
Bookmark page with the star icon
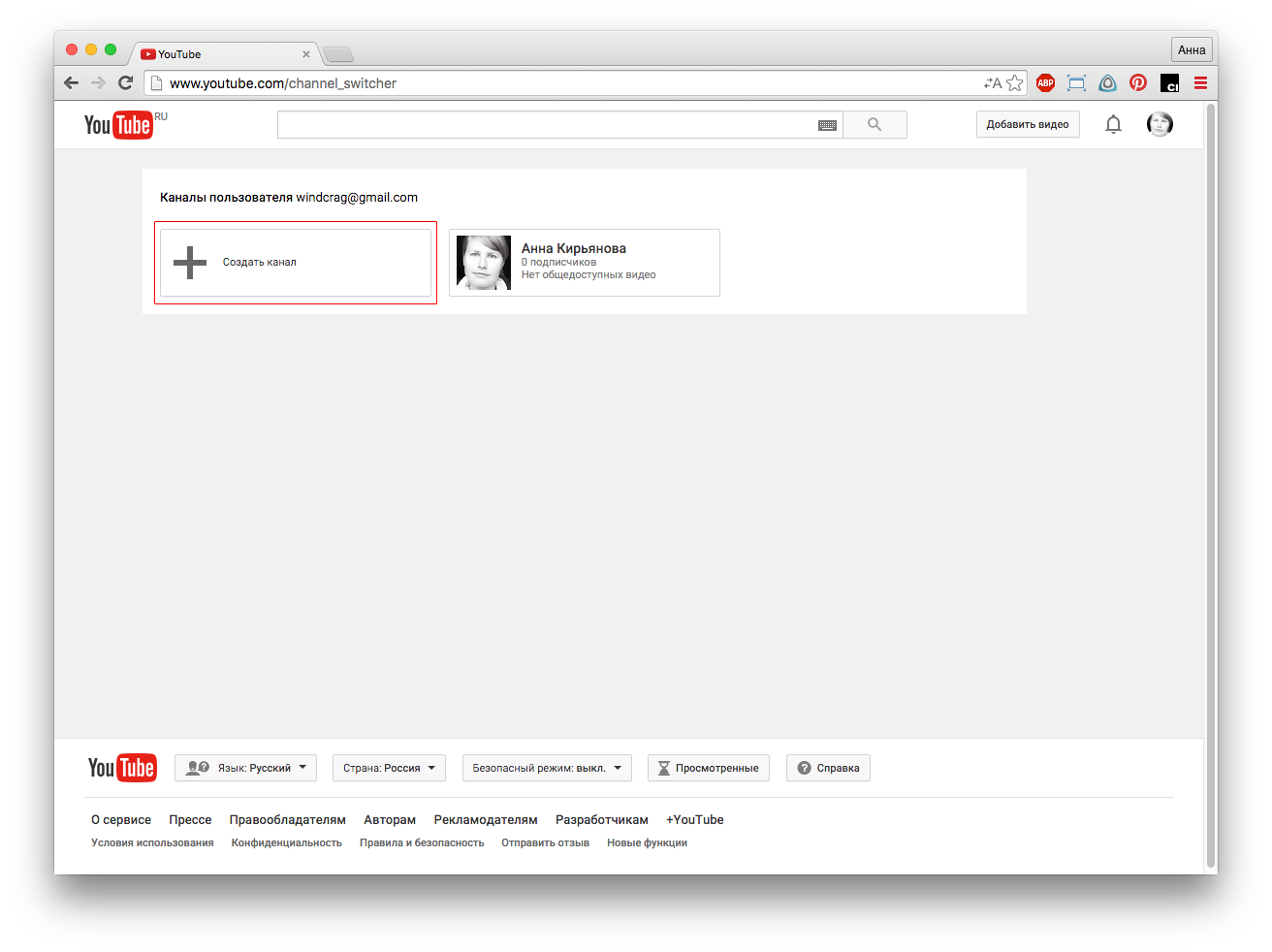[1015, 83]
